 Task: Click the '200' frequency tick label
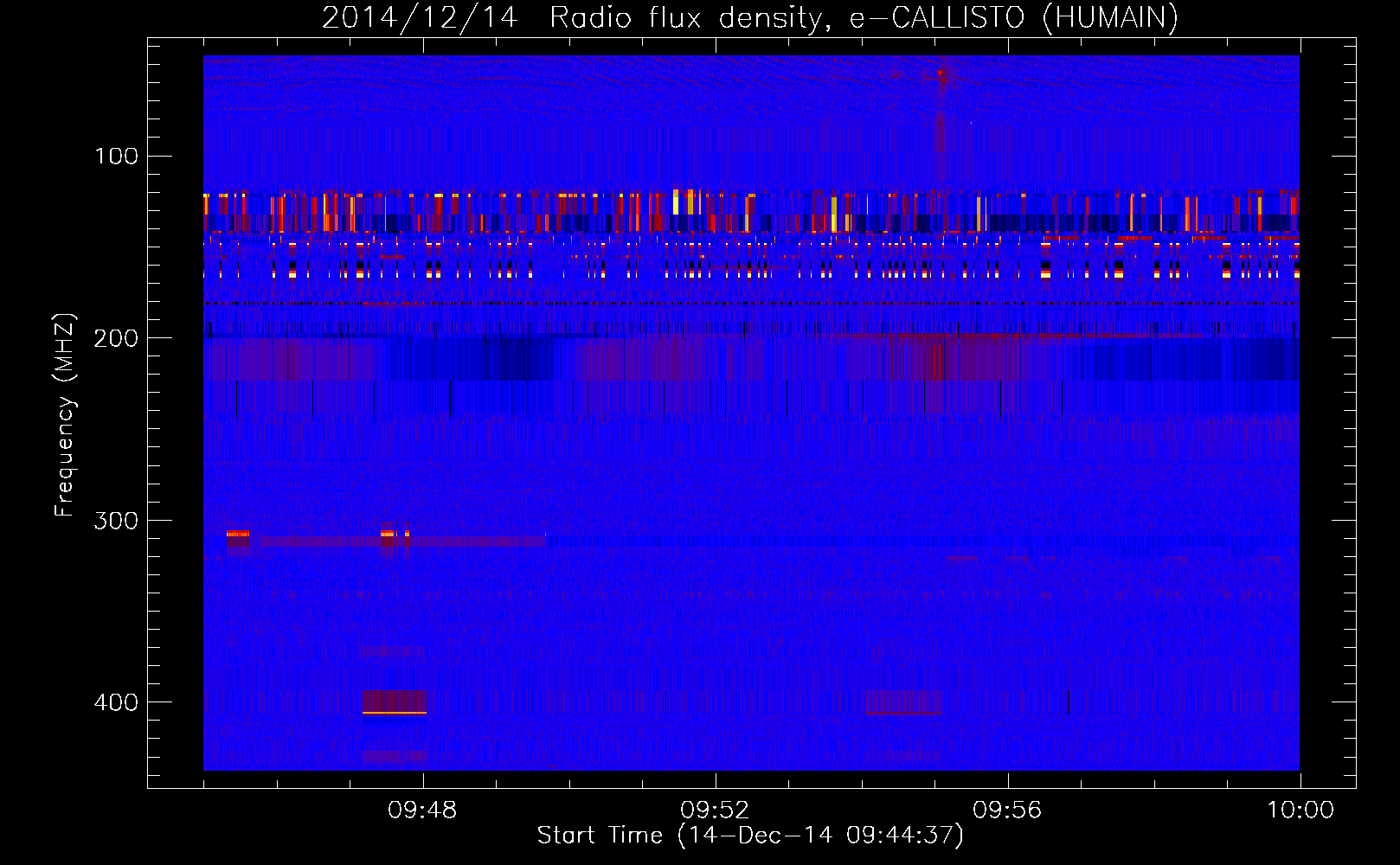coord(117,338)
